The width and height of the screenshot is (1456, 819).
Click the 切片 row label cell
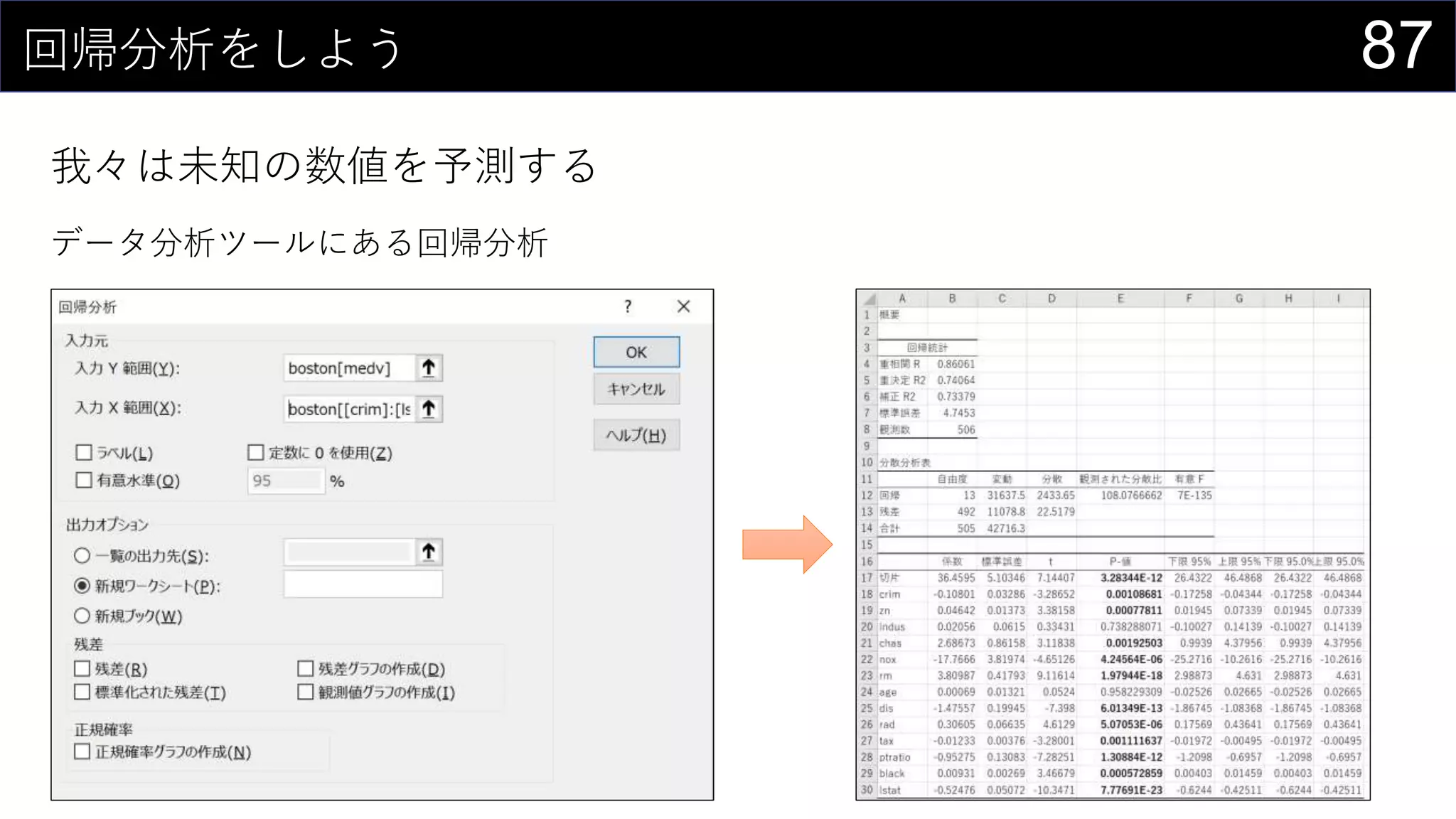[x=902, y=578]
